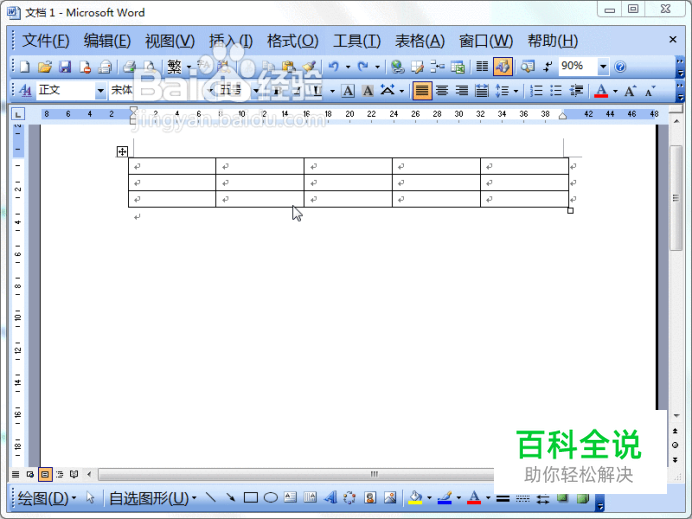Select the Arrow drawing tool
The width and height of the screenshot is (692, 519).
pos(230,498)
